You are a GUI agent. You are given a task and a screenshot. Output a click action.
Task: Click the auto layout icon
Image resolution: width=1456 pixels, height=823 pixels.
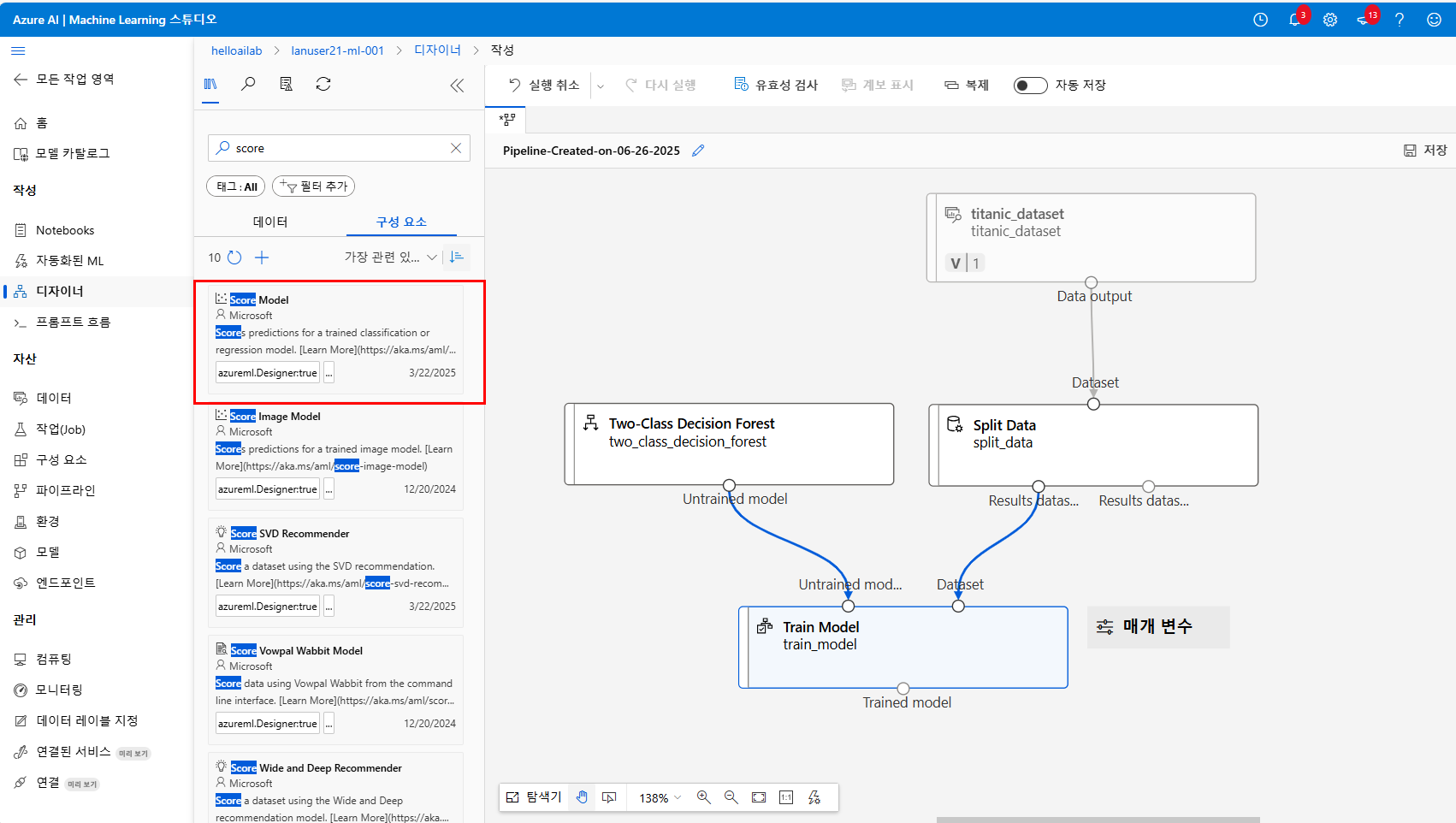pos(814,797)
